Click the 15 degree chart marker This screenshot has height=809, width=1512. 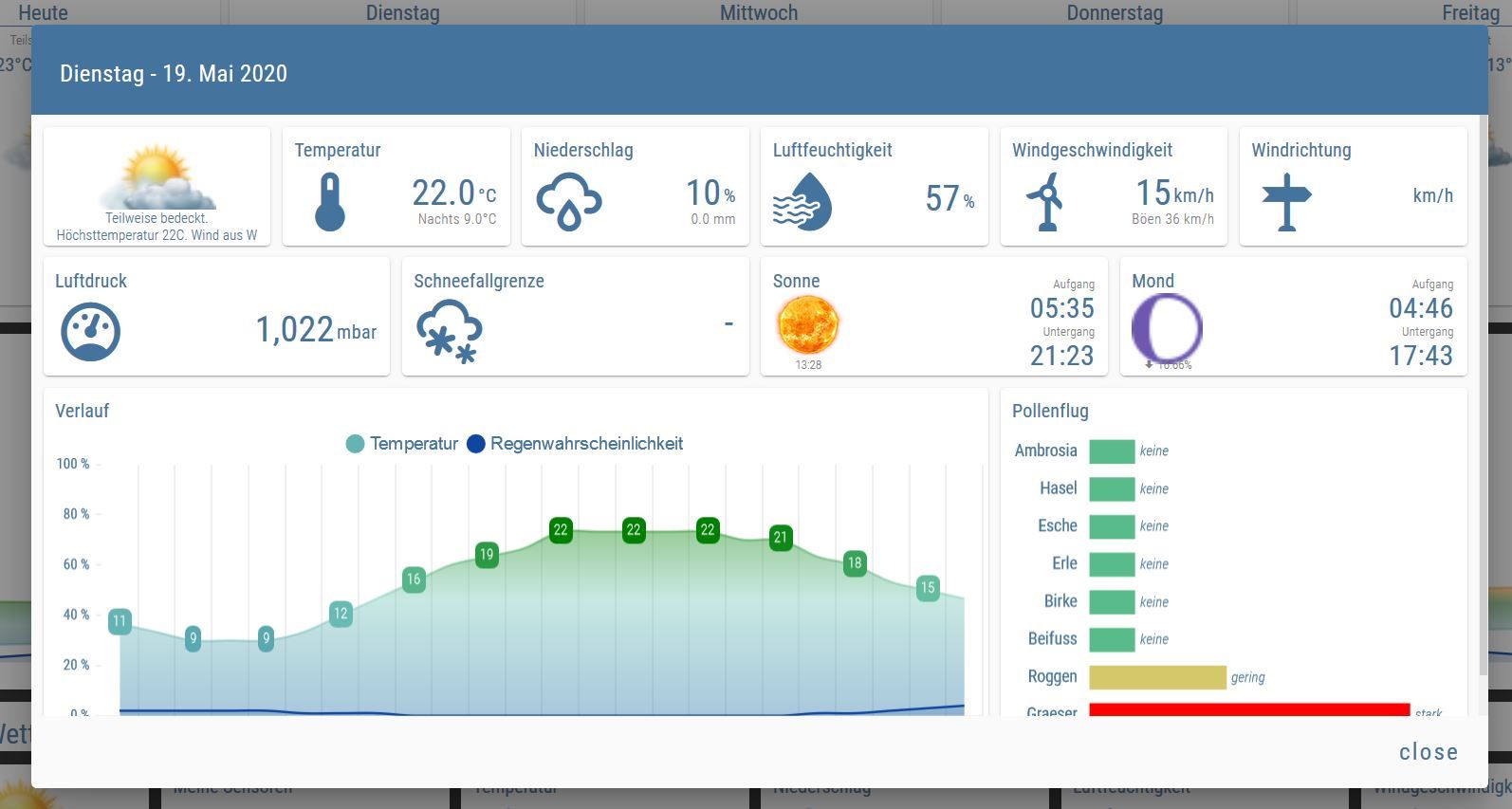pyautogui.click(x=928, y=587)
